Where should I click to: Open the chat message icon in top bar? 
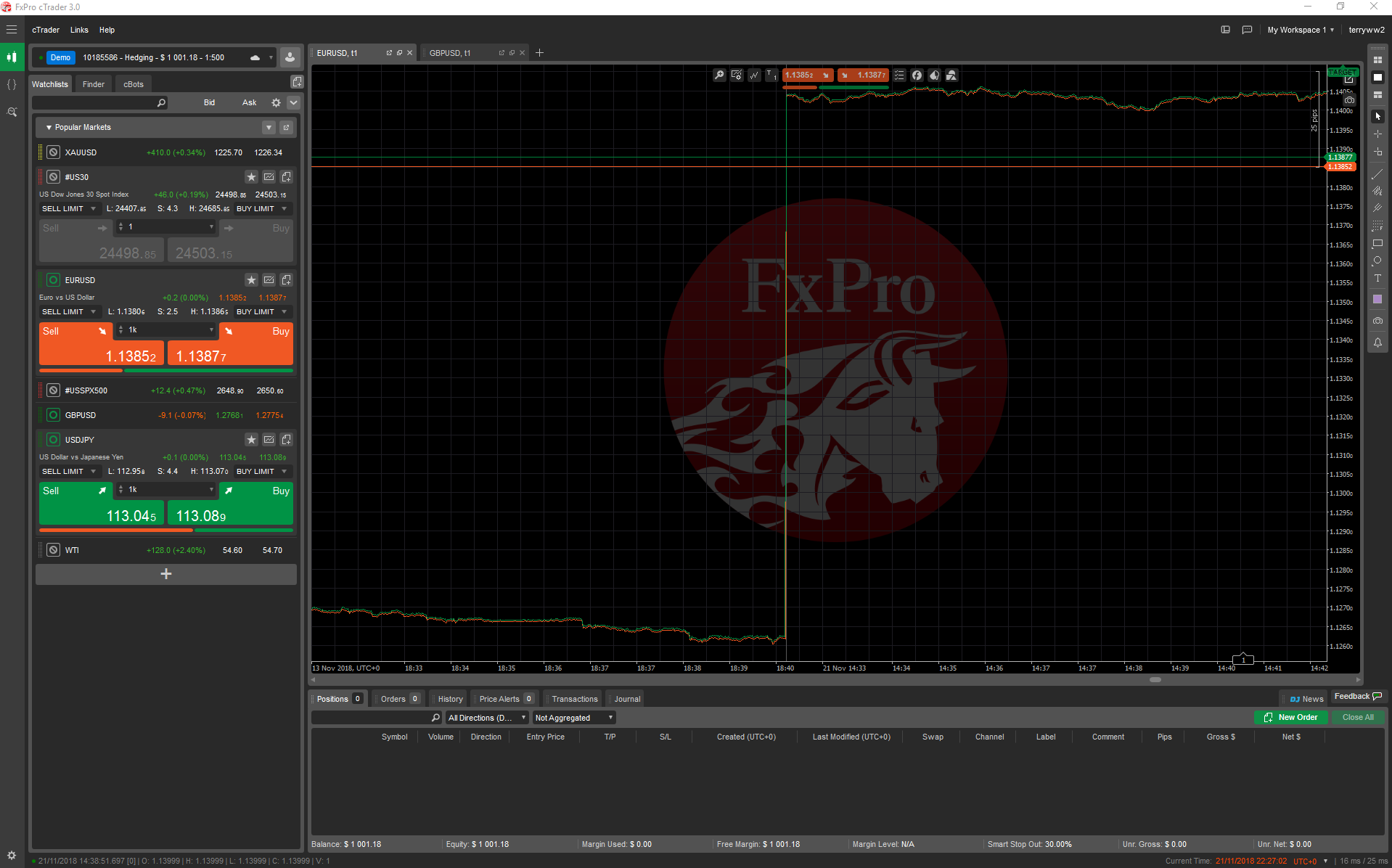click(1247, 30)
